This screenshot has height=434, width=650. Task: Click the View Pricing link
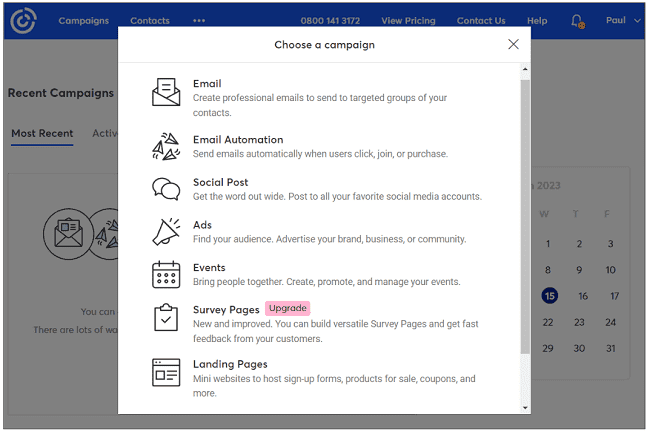407,21
